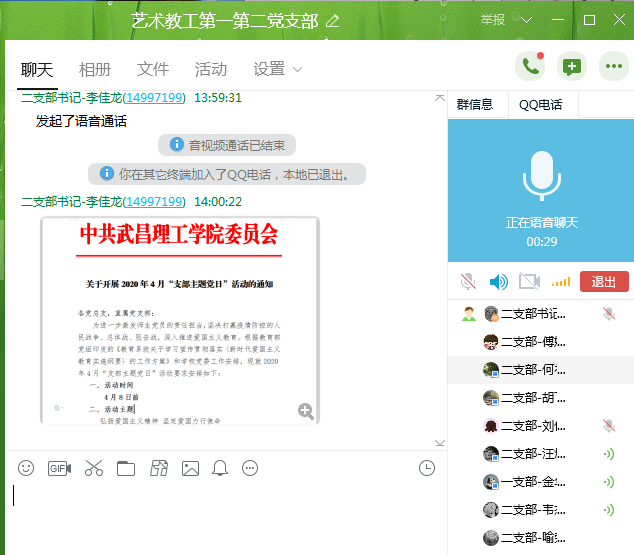Switch to the 文件 tab

coord(153,69)
